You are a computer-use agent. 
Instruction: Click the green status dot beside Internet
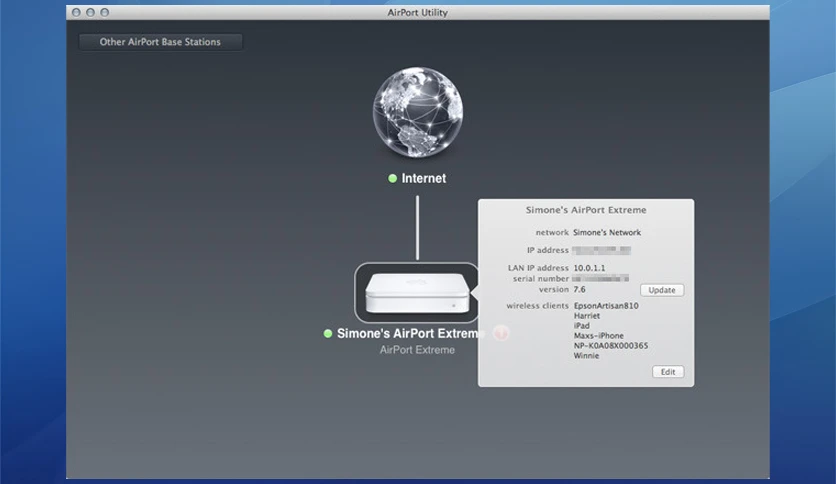[x=392, y=179]
